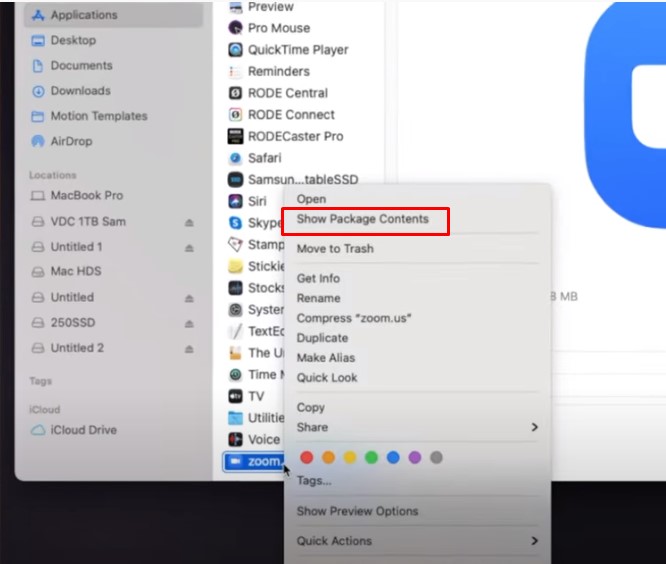Select the Samsung PortableSSD app icon
The image size is (666, 564).
point(235,180)
